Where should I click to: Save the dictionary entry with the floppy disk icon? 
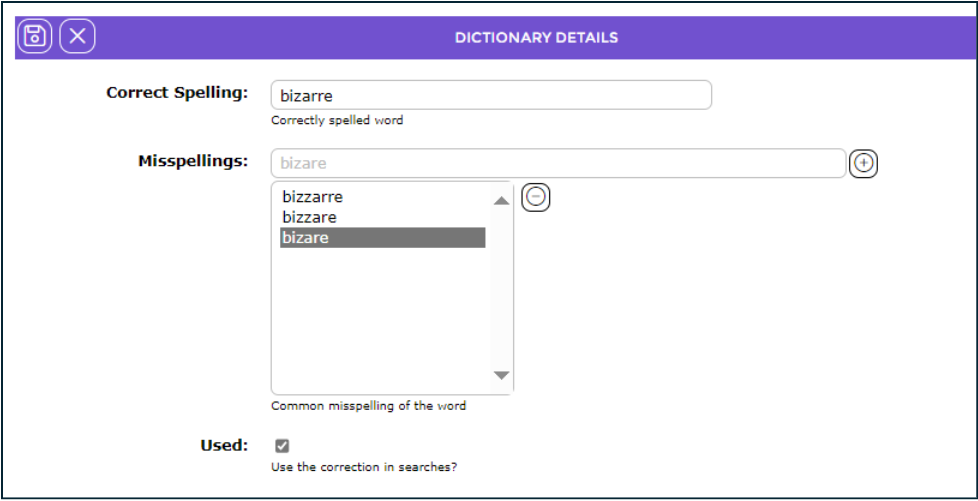coord(35,36)
